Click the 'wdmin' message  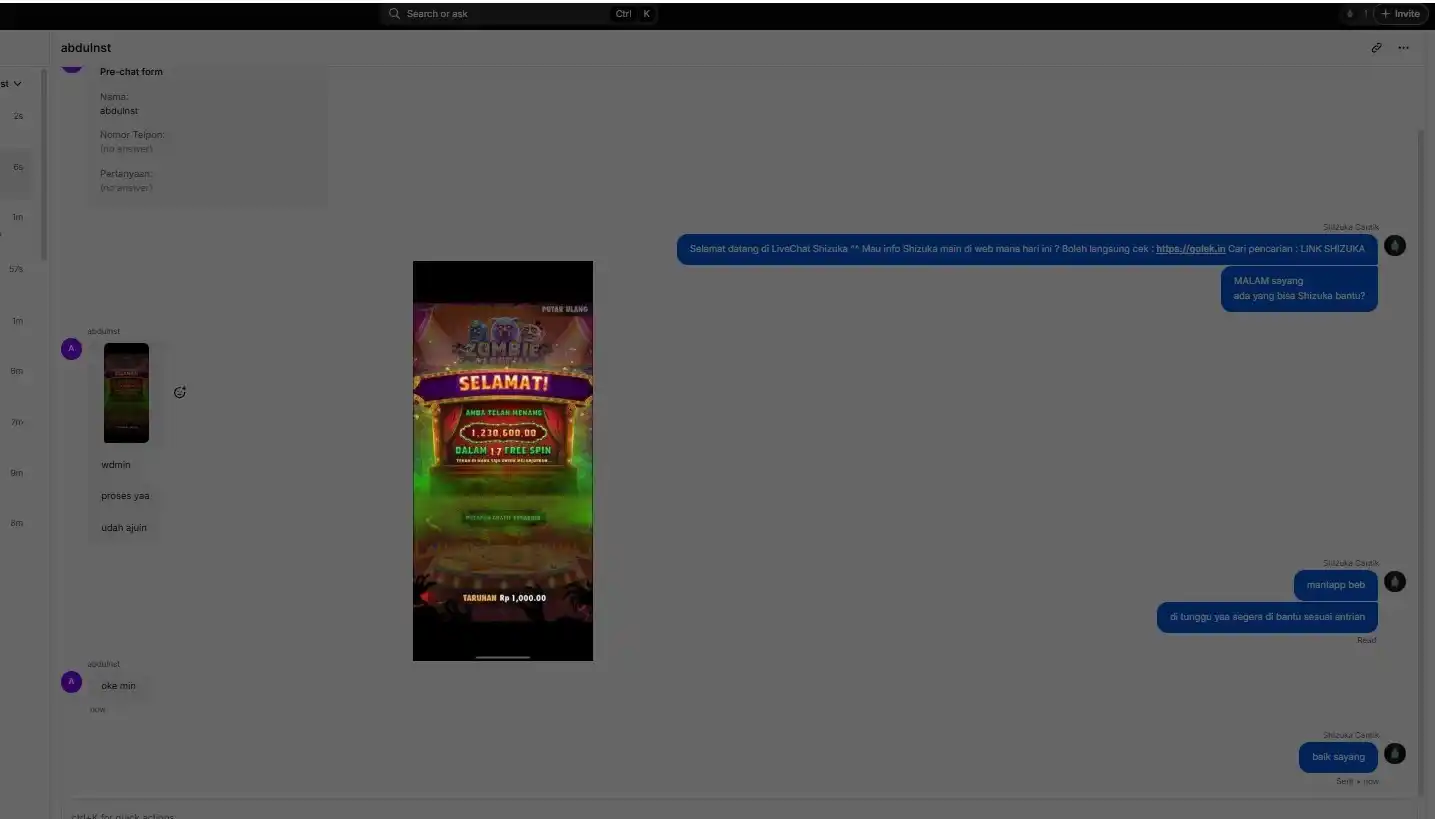116,465
